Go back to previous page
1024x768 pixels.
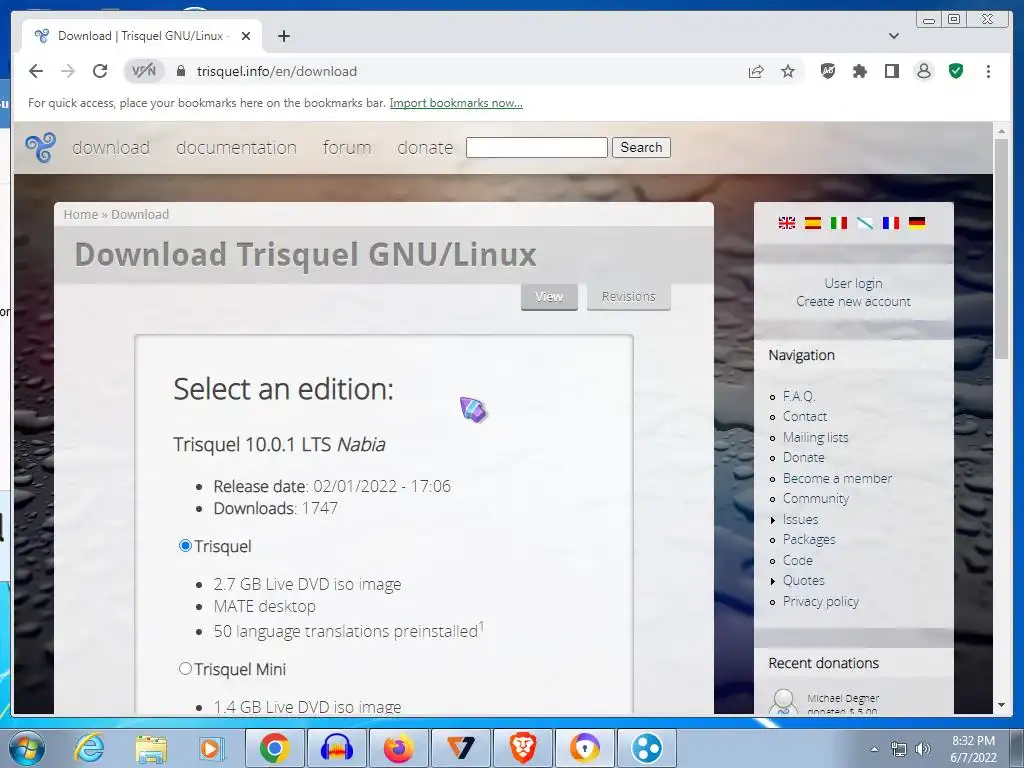36,71
